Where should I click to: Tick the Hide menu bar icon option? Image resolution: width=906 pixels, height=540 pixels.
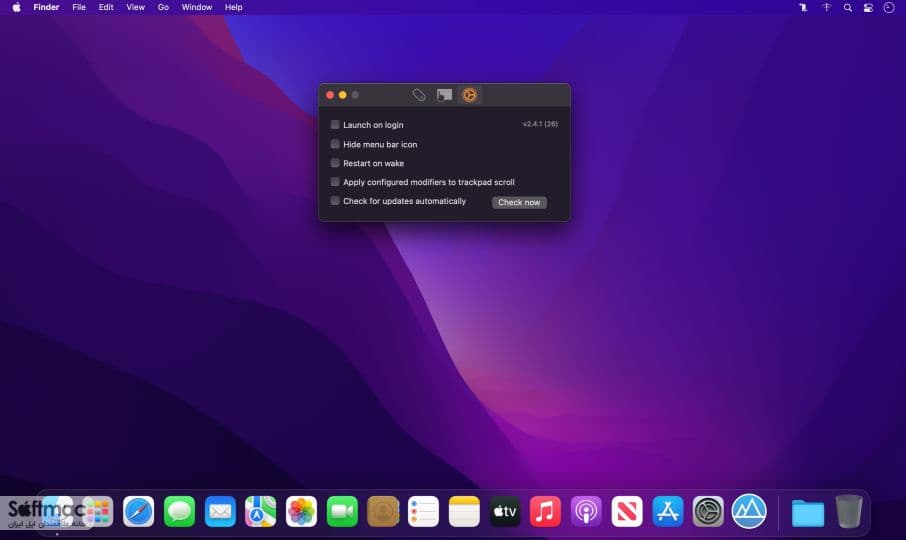point(335,144)
